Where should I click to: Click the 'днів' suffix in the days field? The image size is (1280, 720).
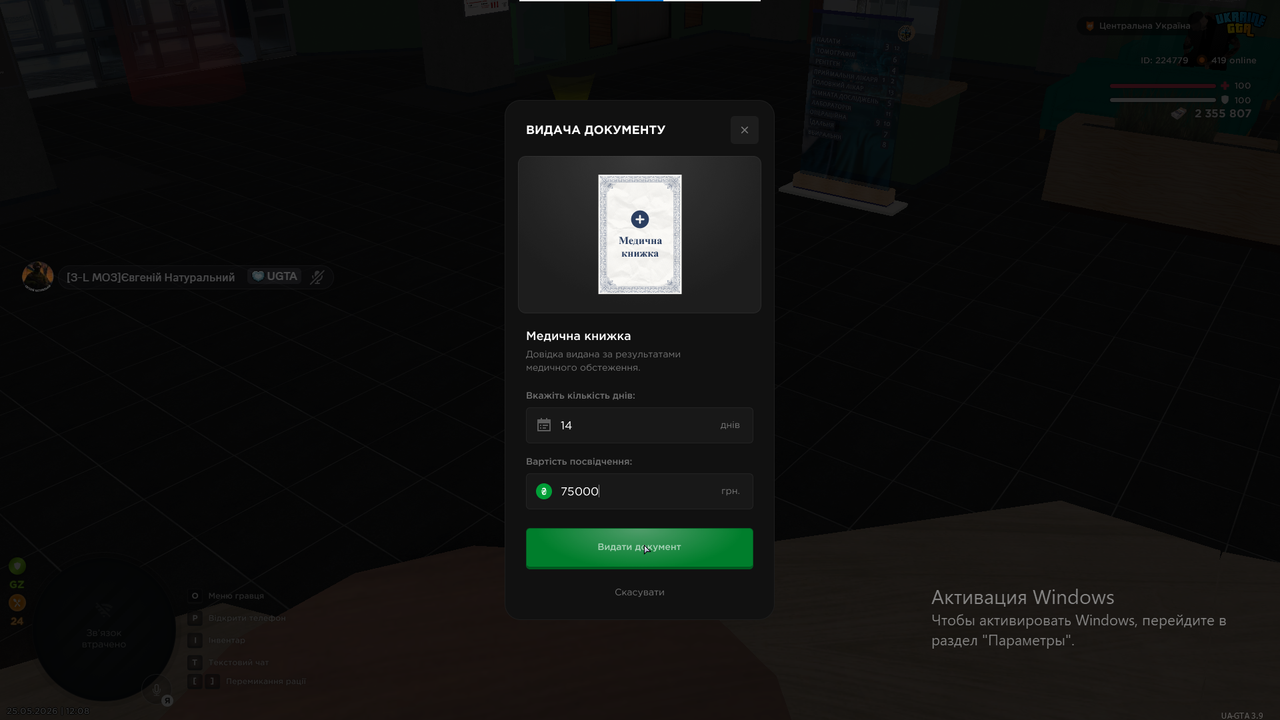click(x=730, y=425)
